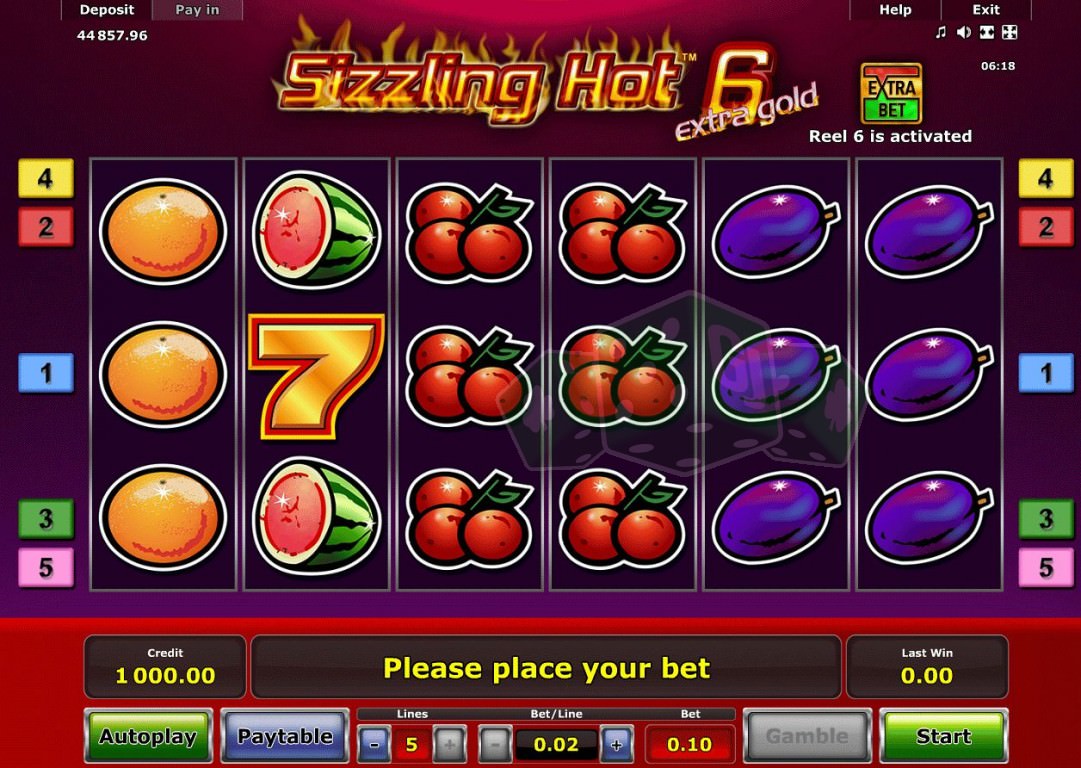Image resolution: width=1081 pixels, height=768 pixels.
Task: Decrease the Bet/Line amount
Action: 494,745
